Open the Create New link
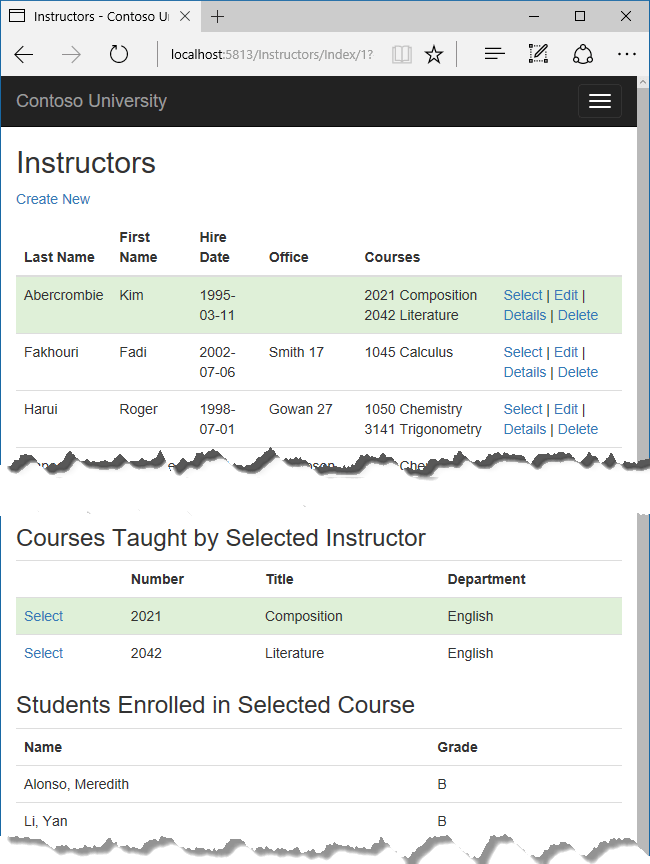The height and width of the screenshot is (864, 650). pyautogui.click(x=53, y=199)
